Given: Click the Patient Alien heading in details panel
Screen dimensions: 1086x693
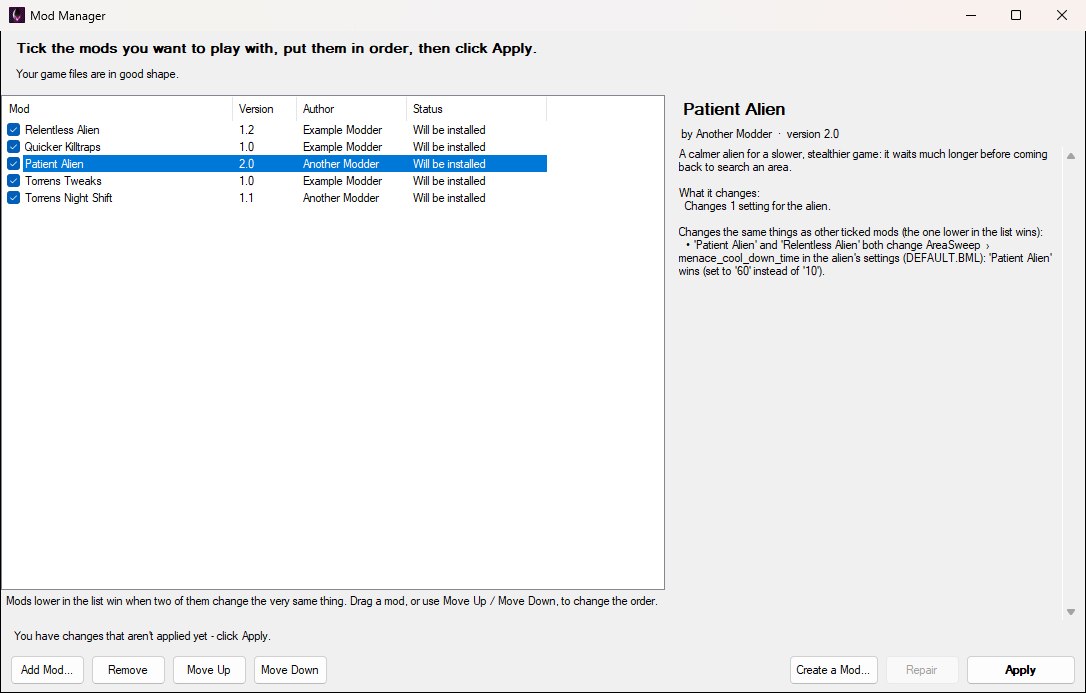Looking at the screenshot, I should click(734, 109).
